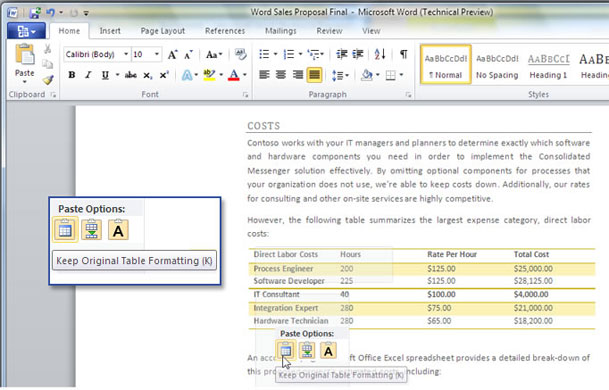
Task: Toggle Bold formatting
Action: click(71, 75)
